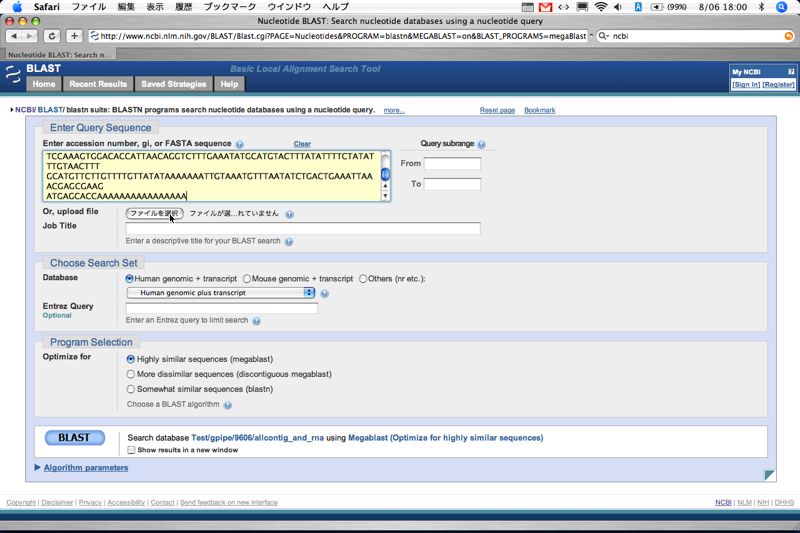Click help icon beside Entrez query hint
The width and height of the screenshot is (800, 533).
click(x=256, y=321)
